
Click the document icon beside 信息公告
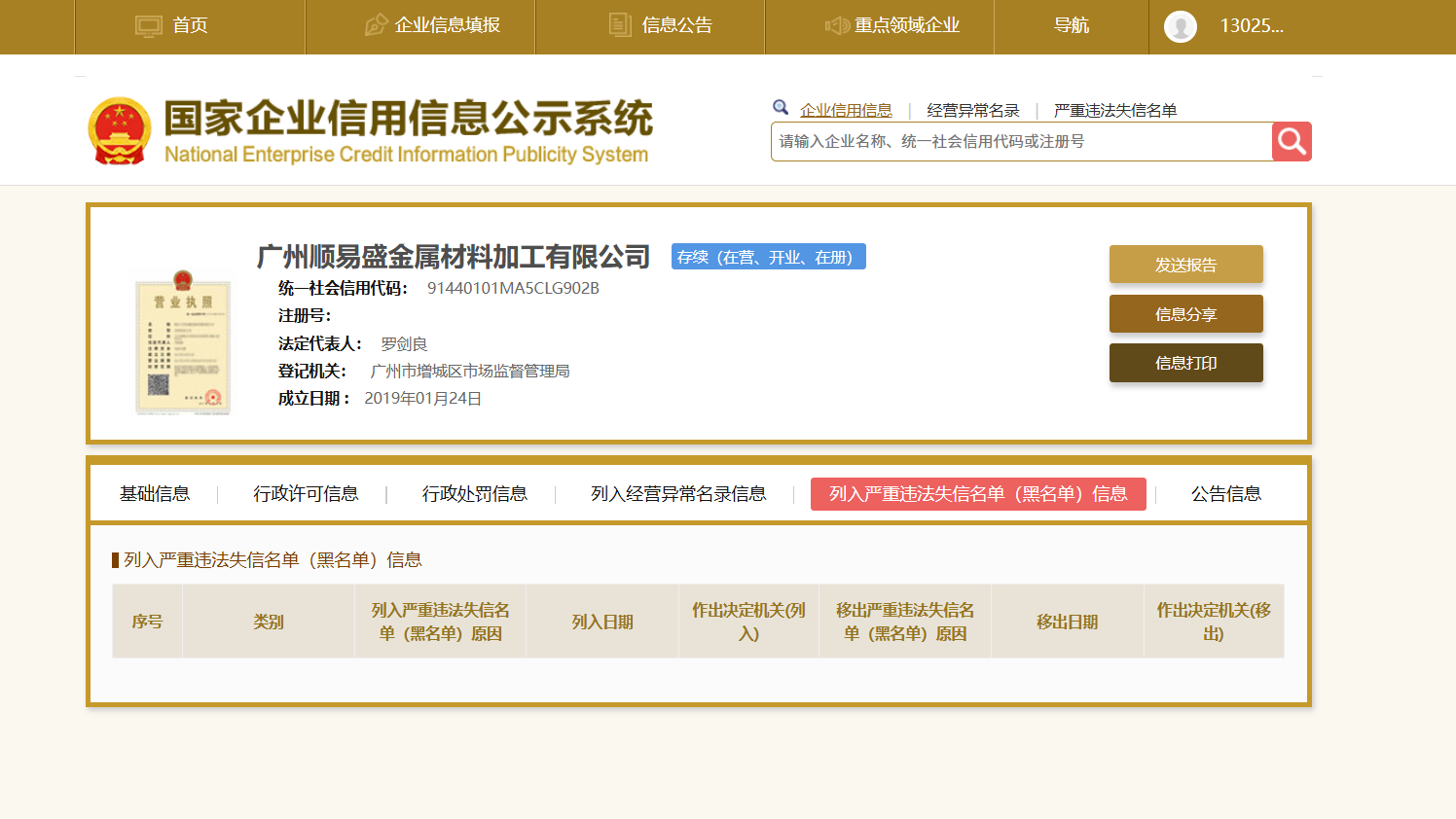click(x=620, y=25)
